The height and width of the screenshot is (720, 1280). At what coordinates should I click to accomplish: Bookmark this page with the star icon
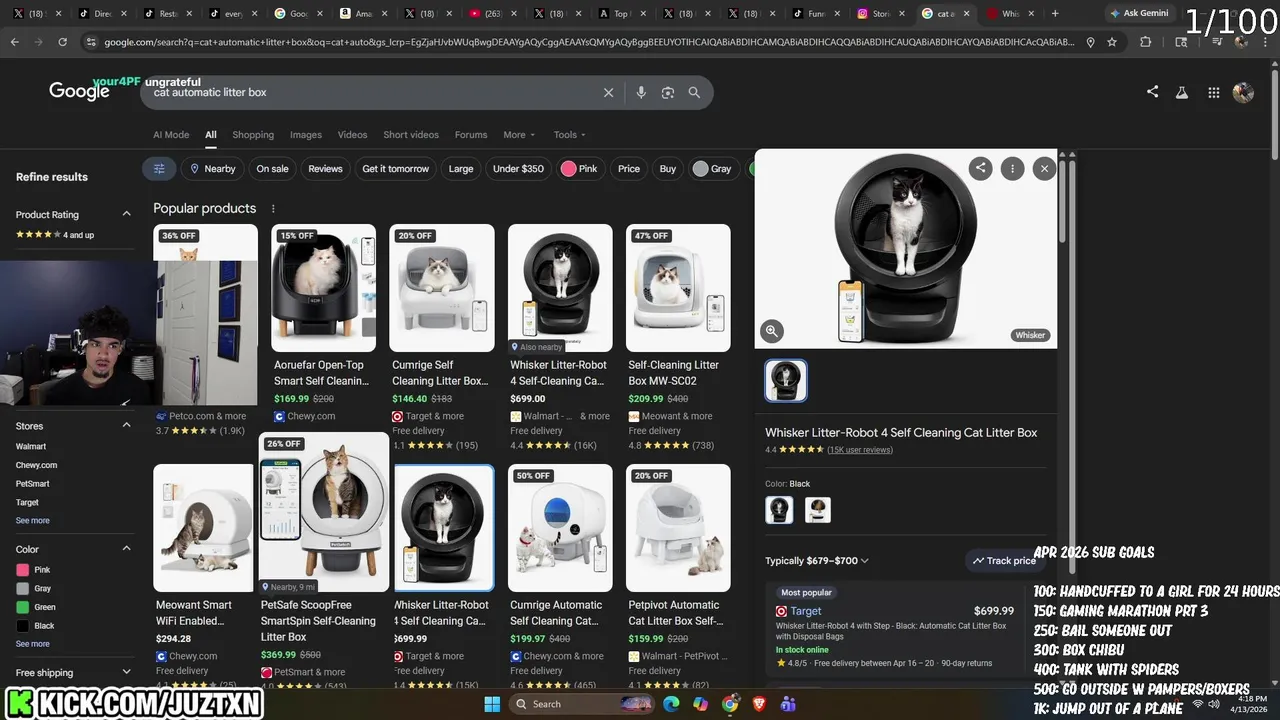1111,42
